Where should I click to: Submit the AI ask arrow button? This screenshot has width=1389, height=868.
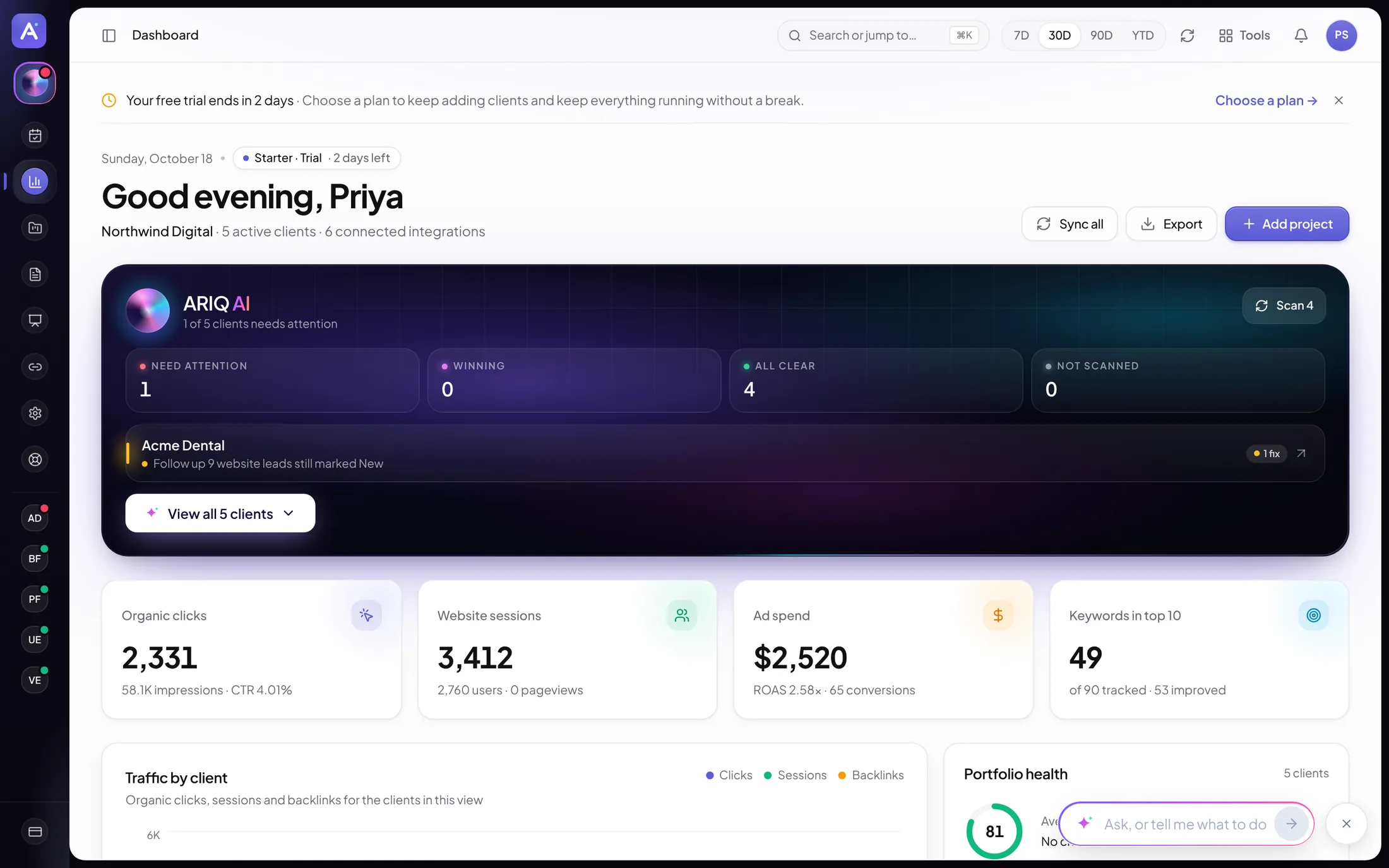pos(1291,823)
